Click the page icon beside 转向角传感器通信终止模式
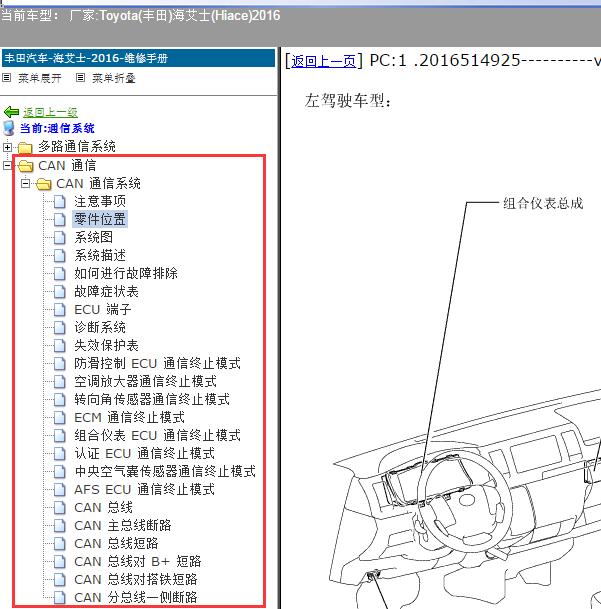 (x=59, y=399)
